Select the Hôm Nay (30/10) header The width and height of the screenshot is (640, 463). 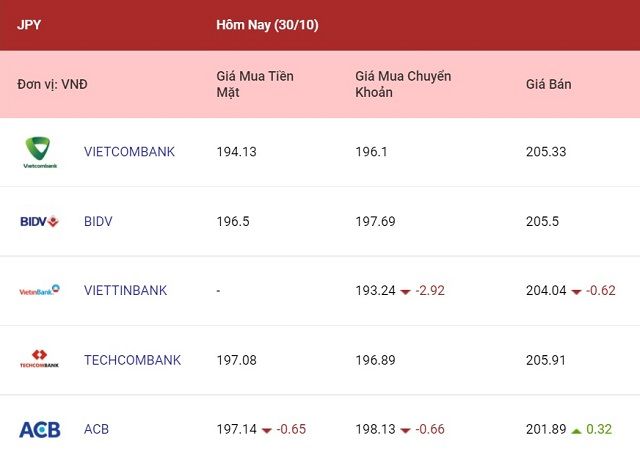[267, 25]
